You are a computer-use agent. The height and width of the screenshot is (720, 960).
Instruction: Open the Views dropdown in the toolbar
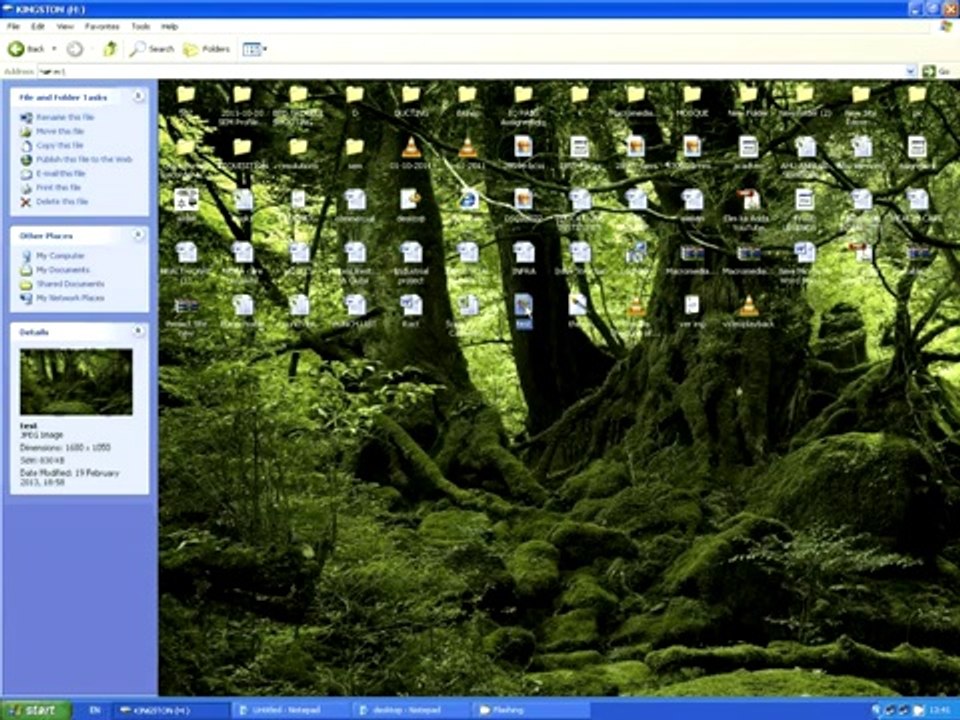click(254, 49)
